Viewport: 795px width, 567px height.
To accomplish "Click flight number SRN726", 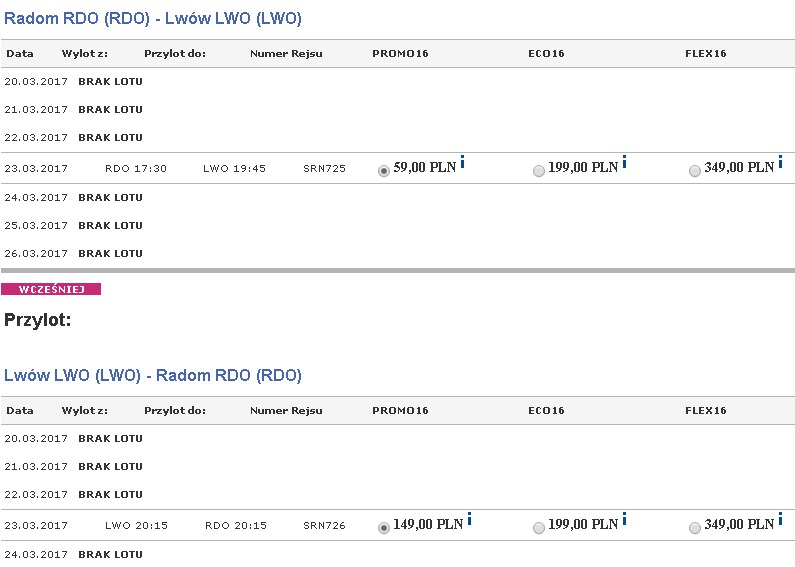I will (x=324, y=526).
